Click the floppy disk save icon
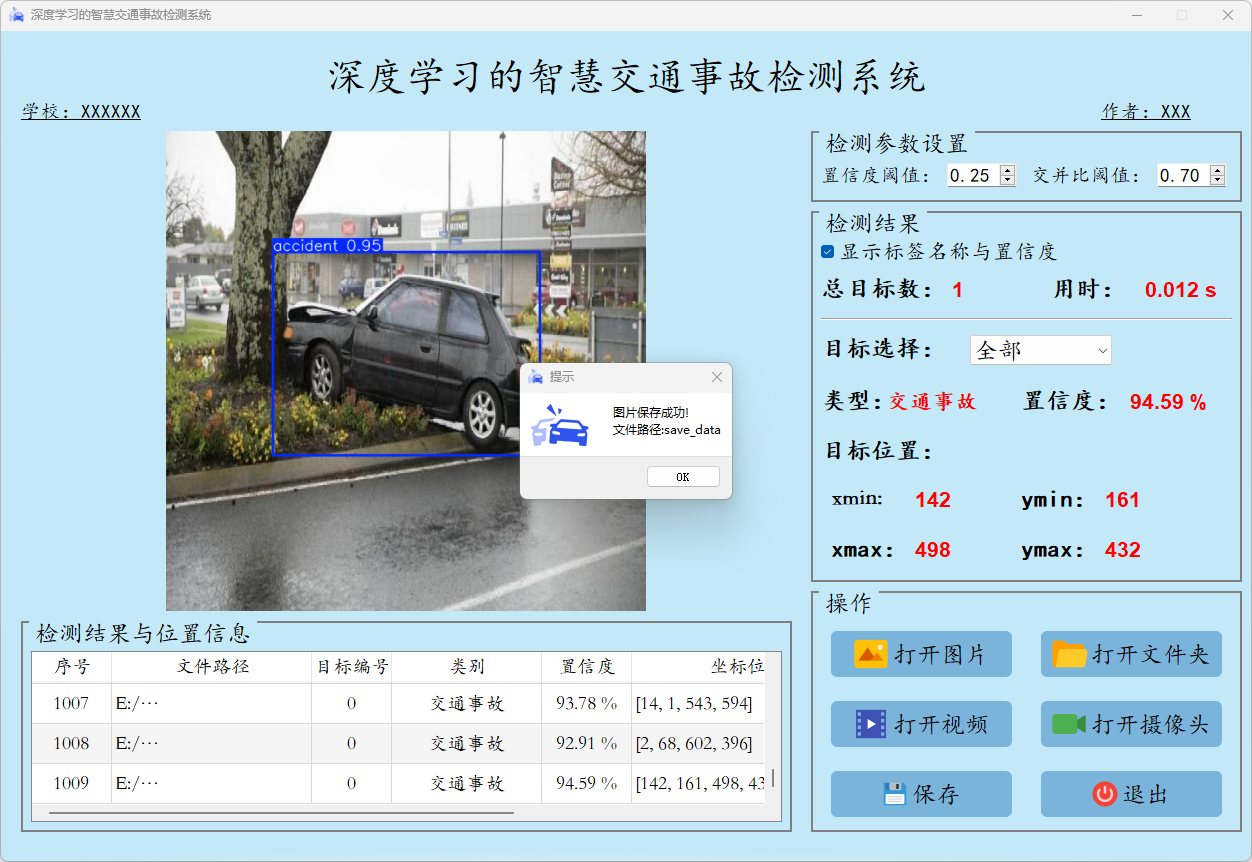This screenshot has height=862, width=1252. click(894, 794)
